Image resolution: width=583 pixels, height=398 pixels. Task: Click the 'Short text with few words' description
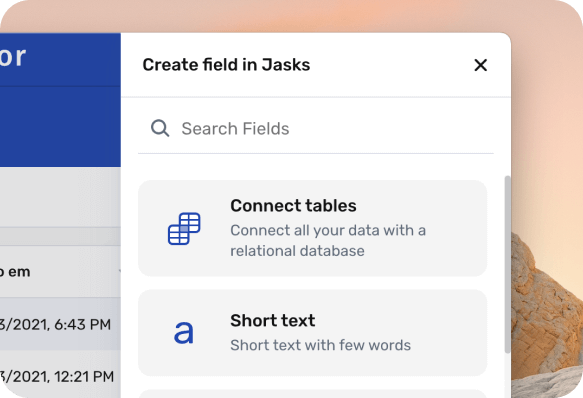(x=321, y=345)
